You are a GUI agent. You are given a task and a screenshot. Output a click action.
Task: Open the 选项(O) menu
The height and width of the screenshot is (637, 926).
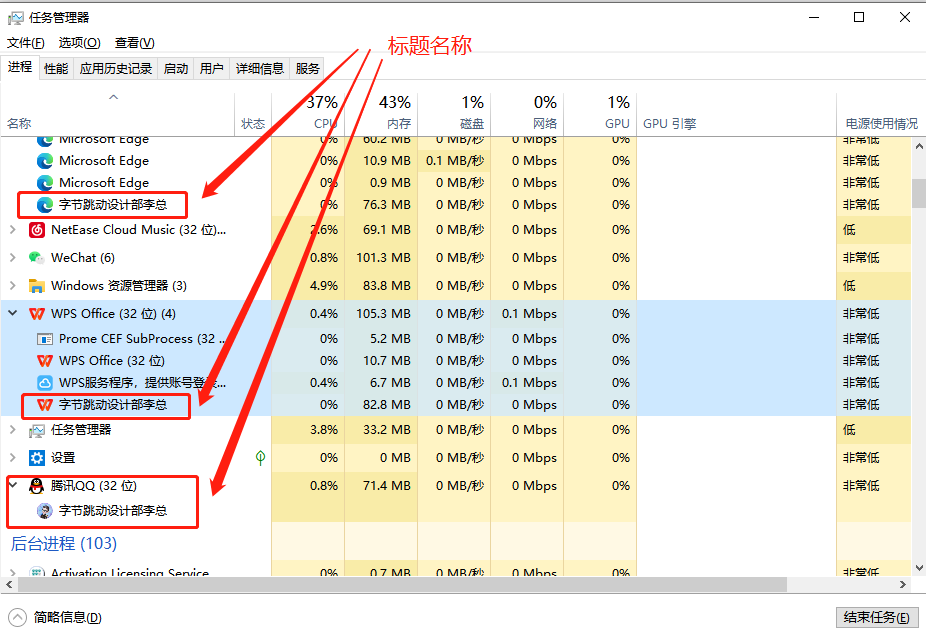(x=80, y=43)
